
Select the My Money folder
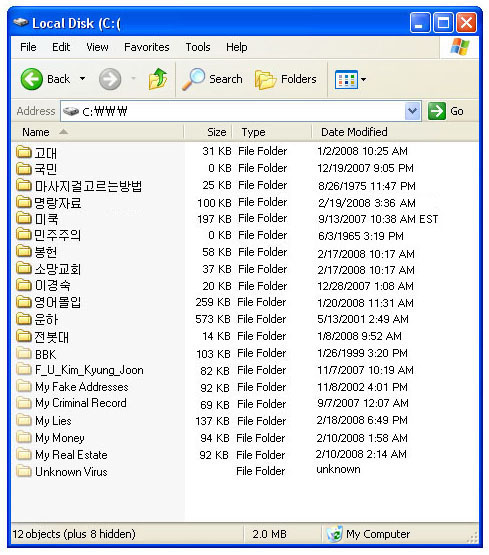[51, 438]
